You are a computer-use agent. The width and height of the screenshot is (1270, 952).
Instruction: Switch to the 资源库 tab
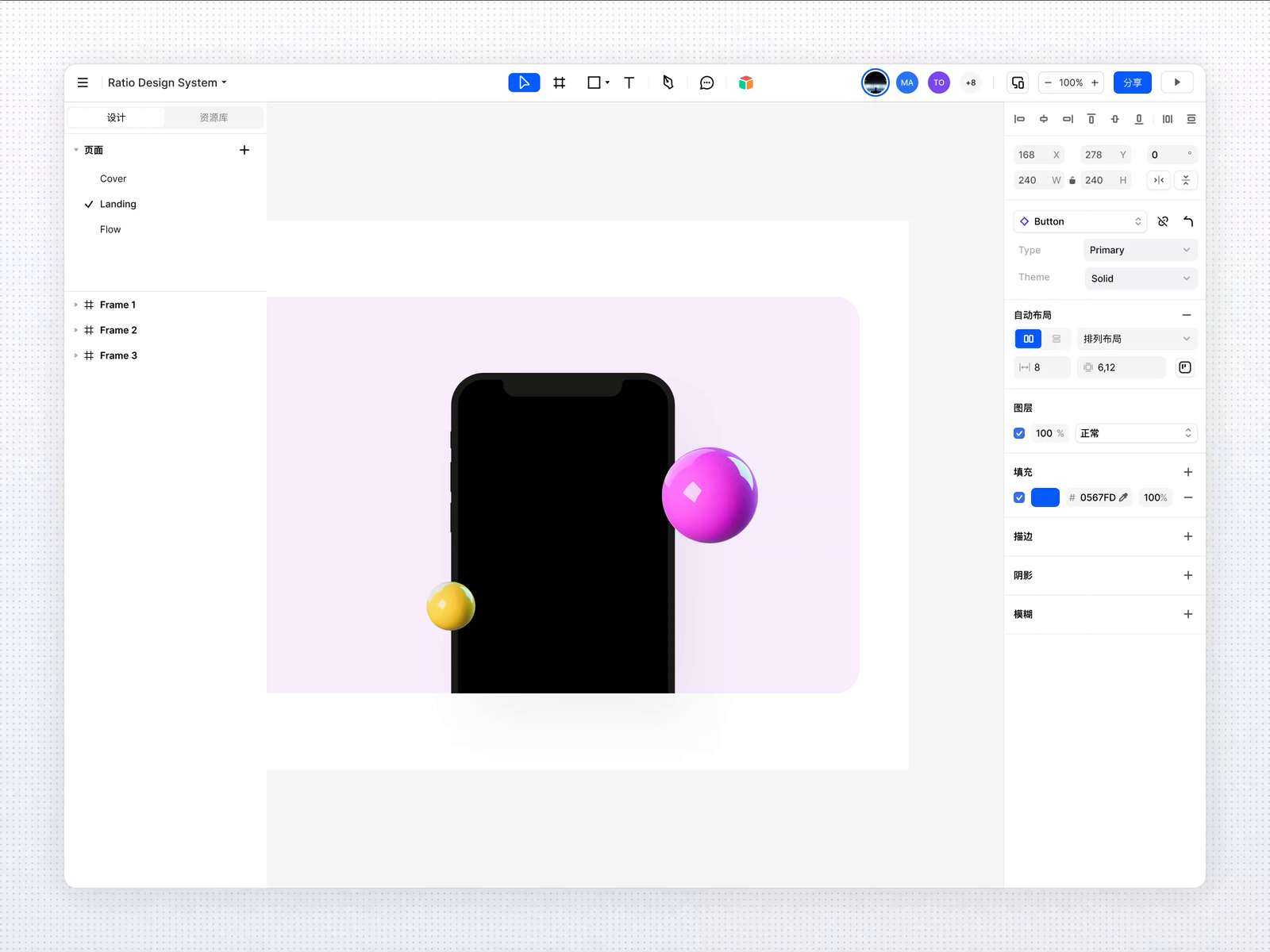214,117
